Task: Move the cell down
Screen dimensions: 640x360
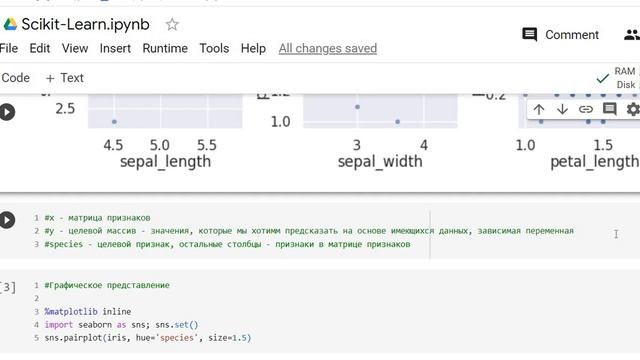Action: click(x=562, y=109)
